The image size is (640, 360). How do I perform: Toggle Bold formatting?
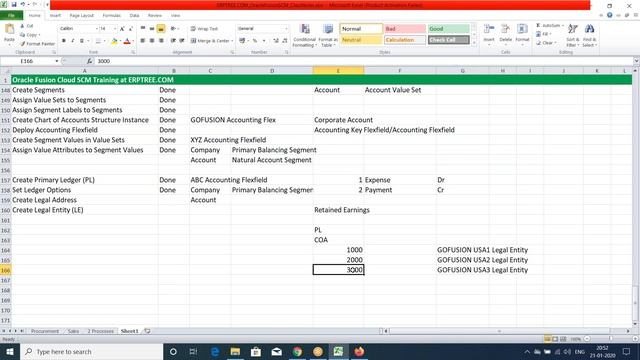(64, 41)
